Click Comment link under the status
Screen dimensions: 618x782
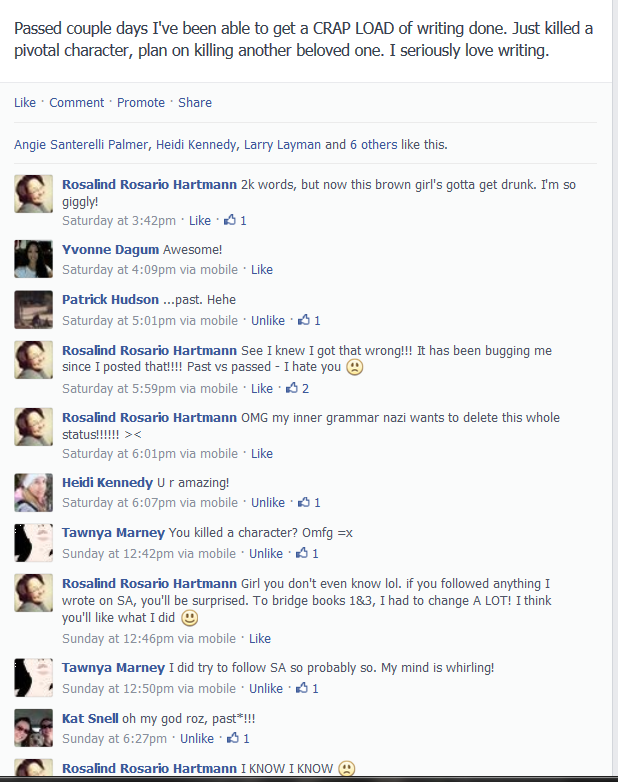coord(76,102)
